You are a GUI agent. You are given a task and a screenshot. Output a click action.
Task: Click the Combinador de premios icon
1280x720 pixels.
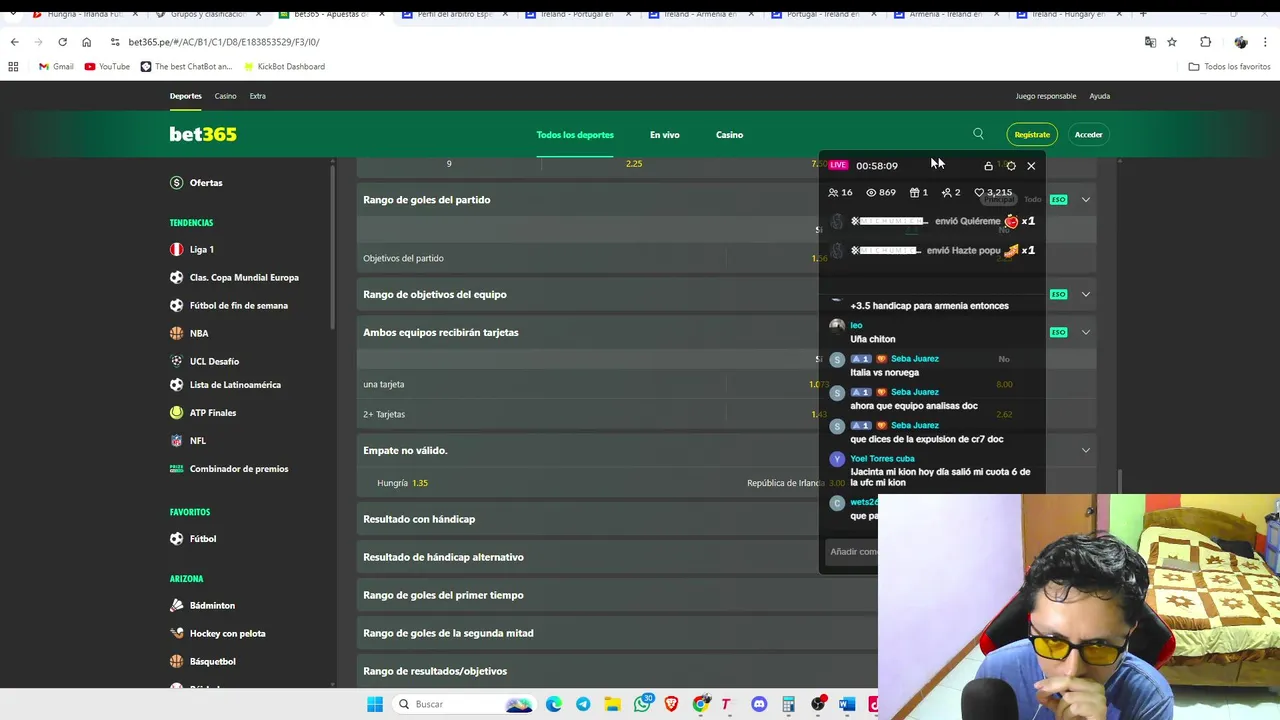(177, 468)
